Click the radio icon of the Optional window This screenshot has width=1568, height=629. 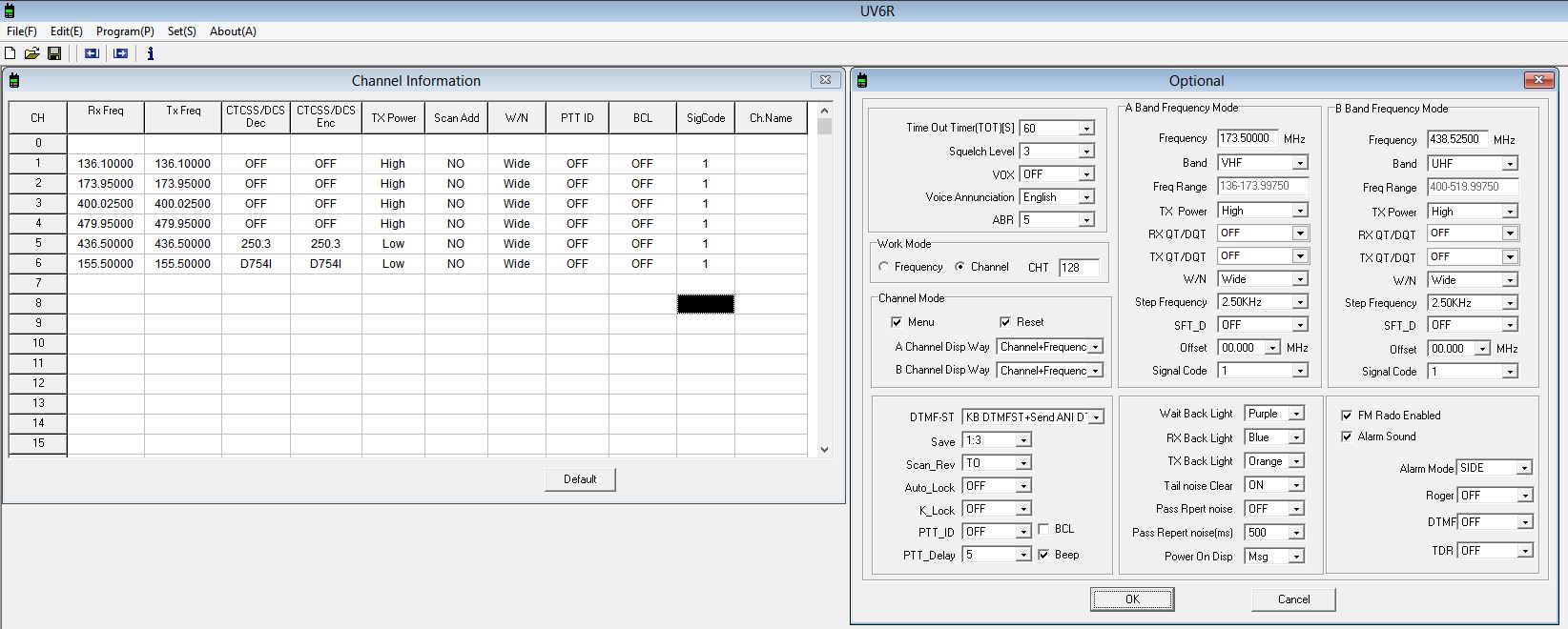pyautogui.click(x=862, y=81)
